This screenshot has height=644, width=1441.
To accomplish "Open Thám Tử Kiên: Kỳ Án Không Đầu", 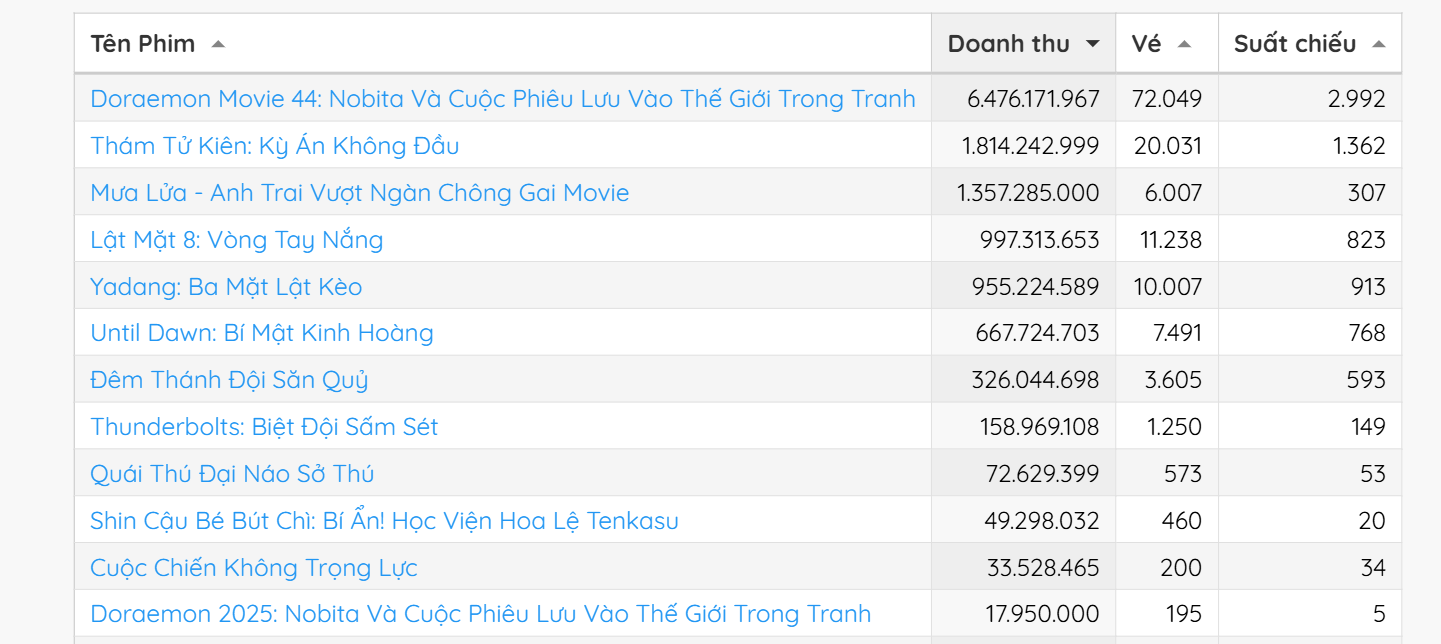I will (274, 145).
